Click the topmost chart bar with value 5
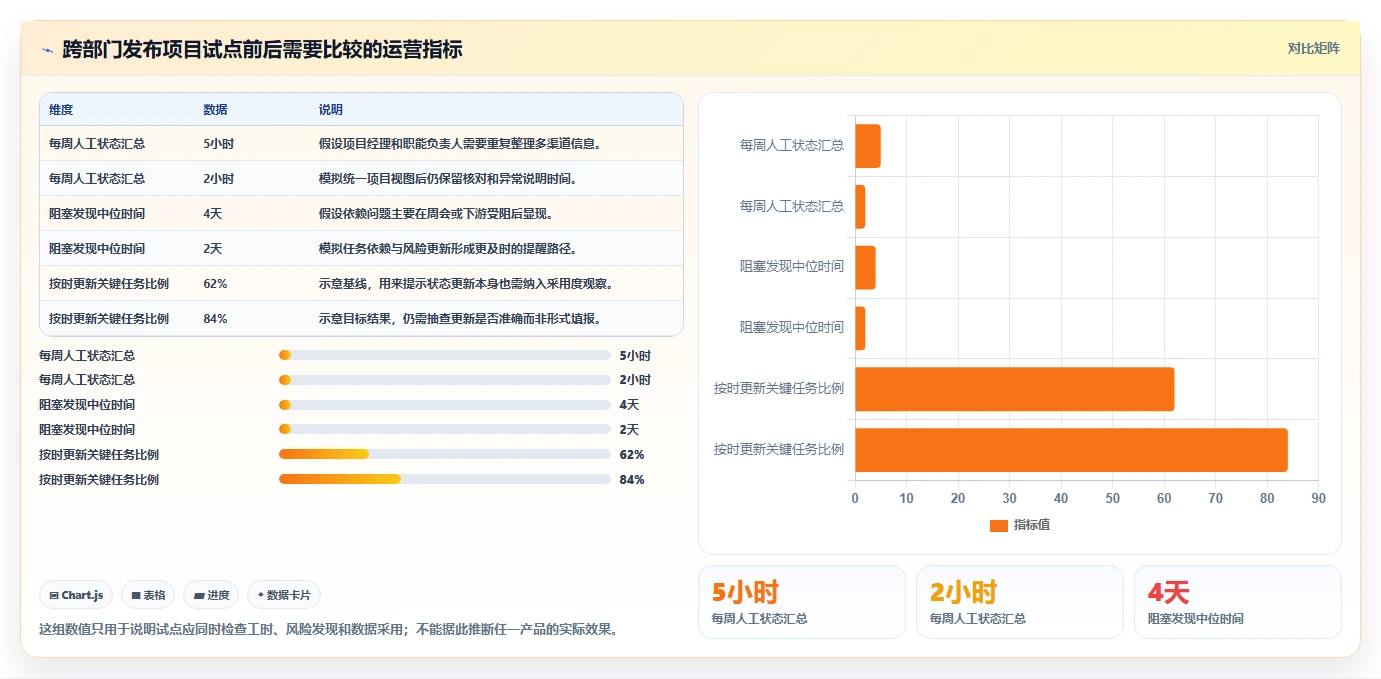 pyautogui.click(x=868, y=146)
